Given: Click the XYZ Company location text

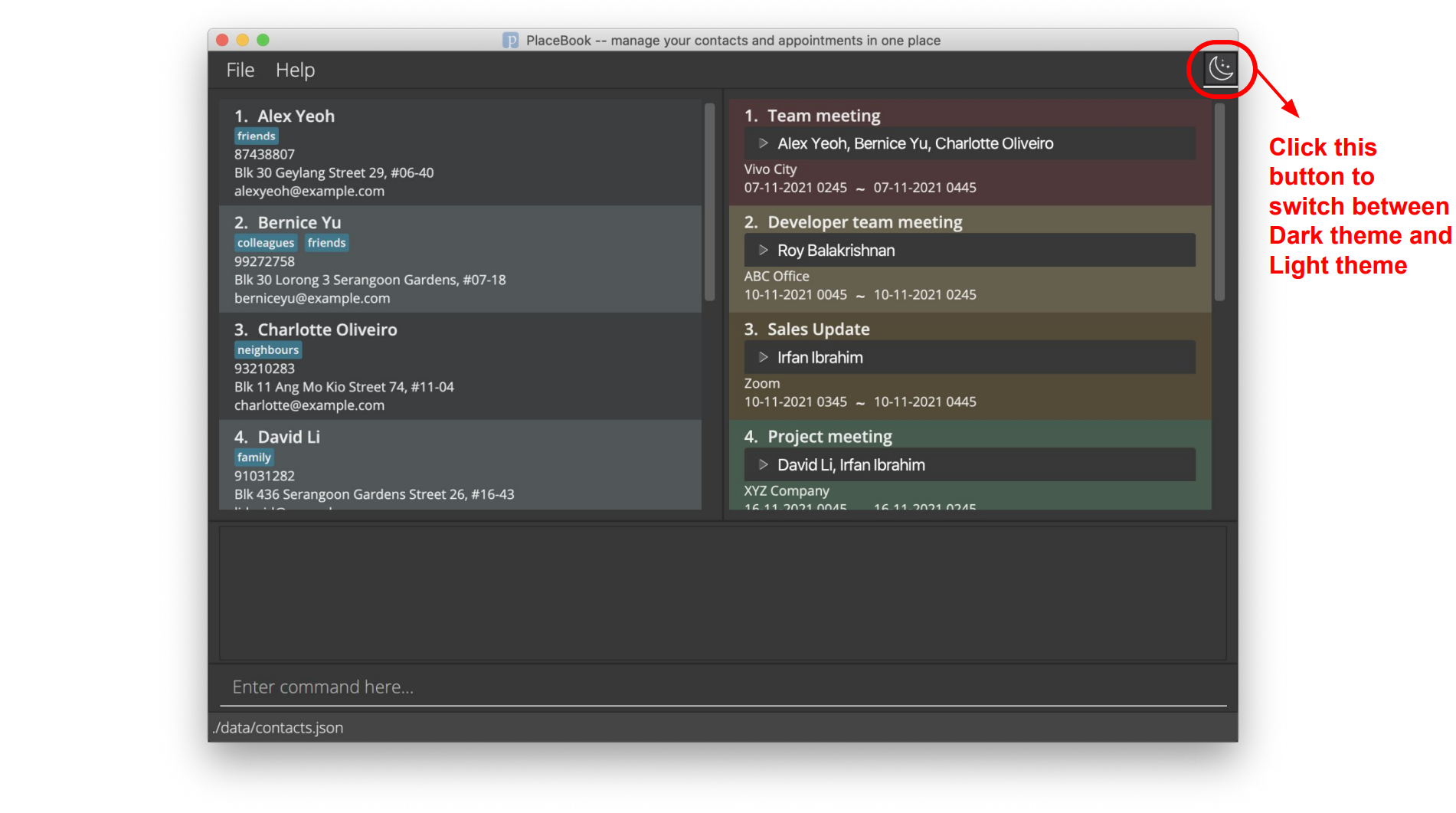Looking at the screenshot, I should click(787, 491).
